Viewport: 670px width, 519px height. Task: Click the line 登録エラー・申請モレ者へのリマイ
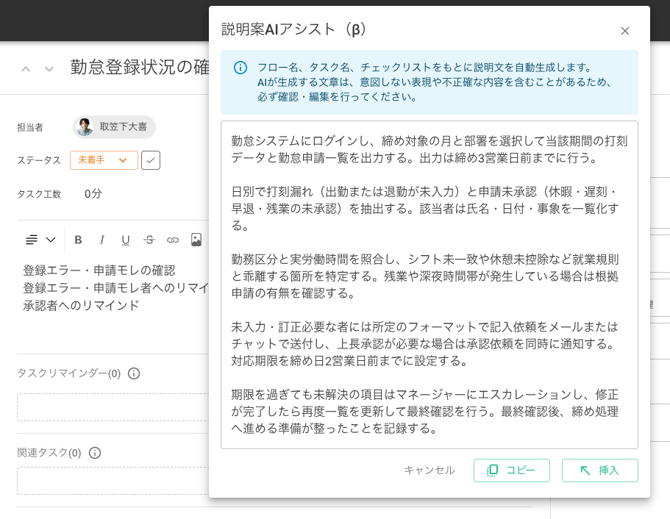[x=116, y=288]
